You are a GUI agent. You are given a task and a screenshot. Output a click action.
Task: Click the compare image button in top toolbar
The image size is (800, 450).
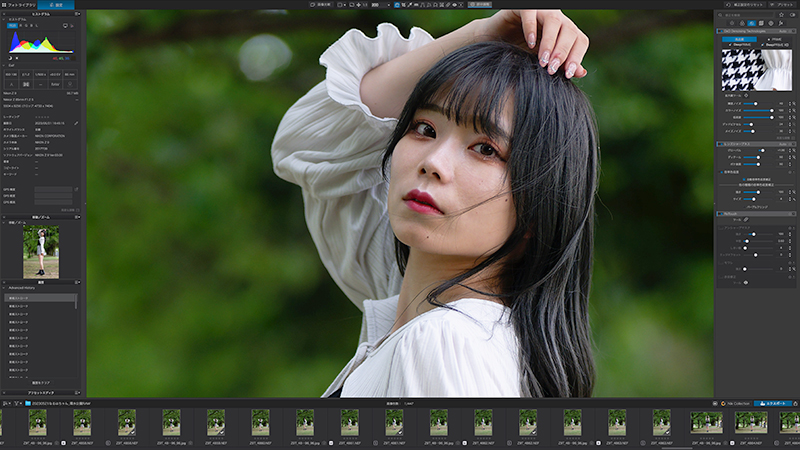tap(320, 5)
